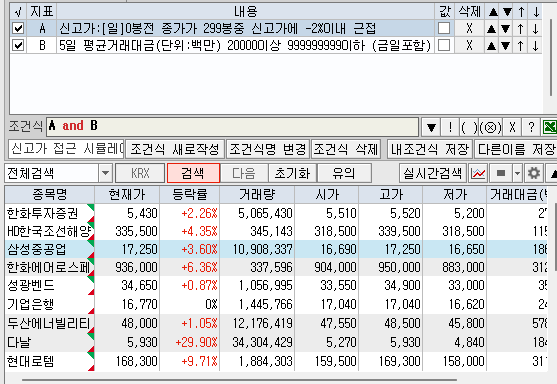
Task: Open settings gear icon
Action: pyautogui.click(x=534, y=173)
